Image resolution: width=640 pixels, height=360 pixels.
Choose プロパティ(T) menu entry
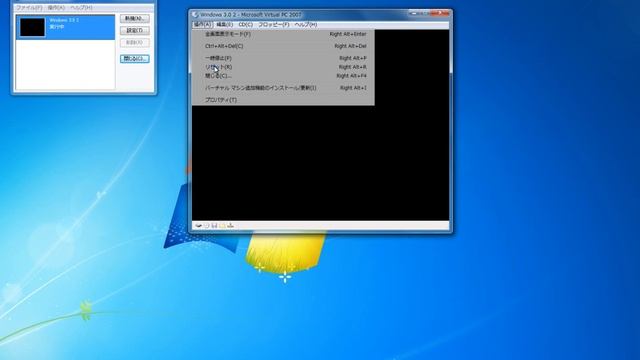[283, 100]
